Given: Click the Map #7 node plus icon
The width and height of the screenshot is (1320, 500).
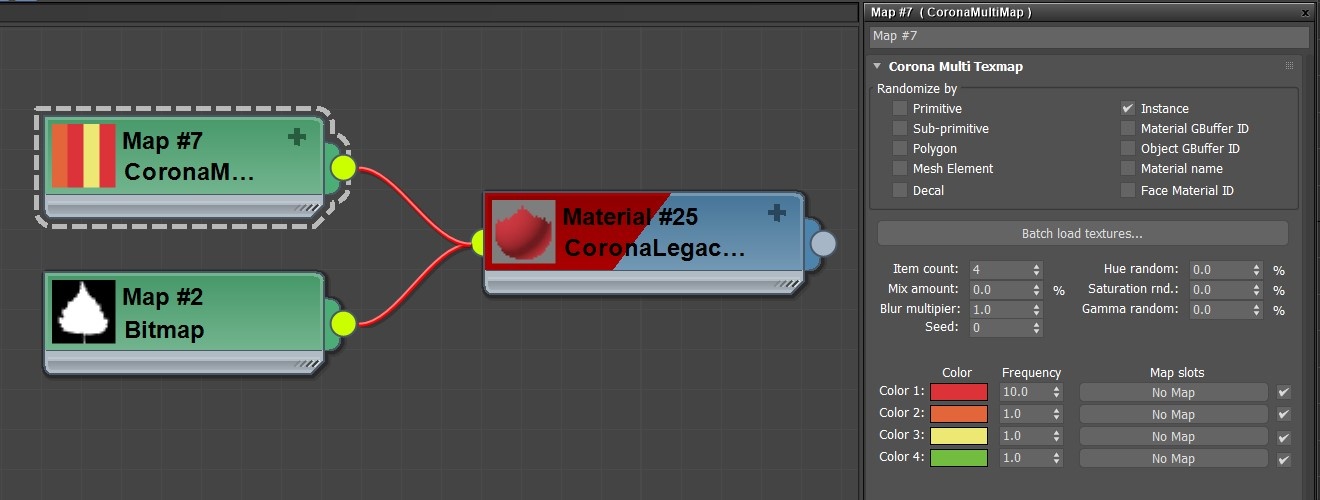Looking at the screenshot, I should coord(296,137).
